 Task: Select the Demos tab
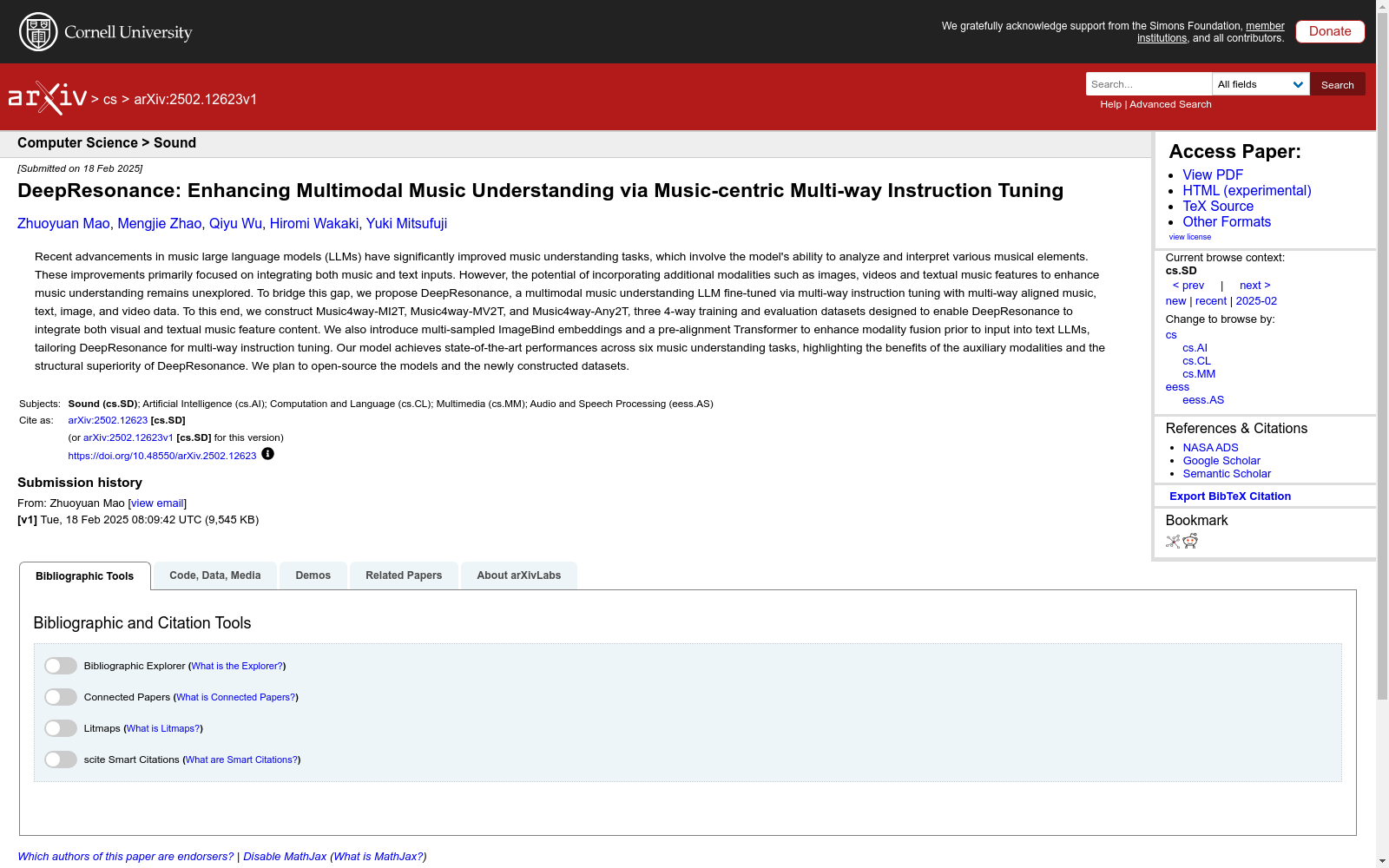tap(313, 575)
